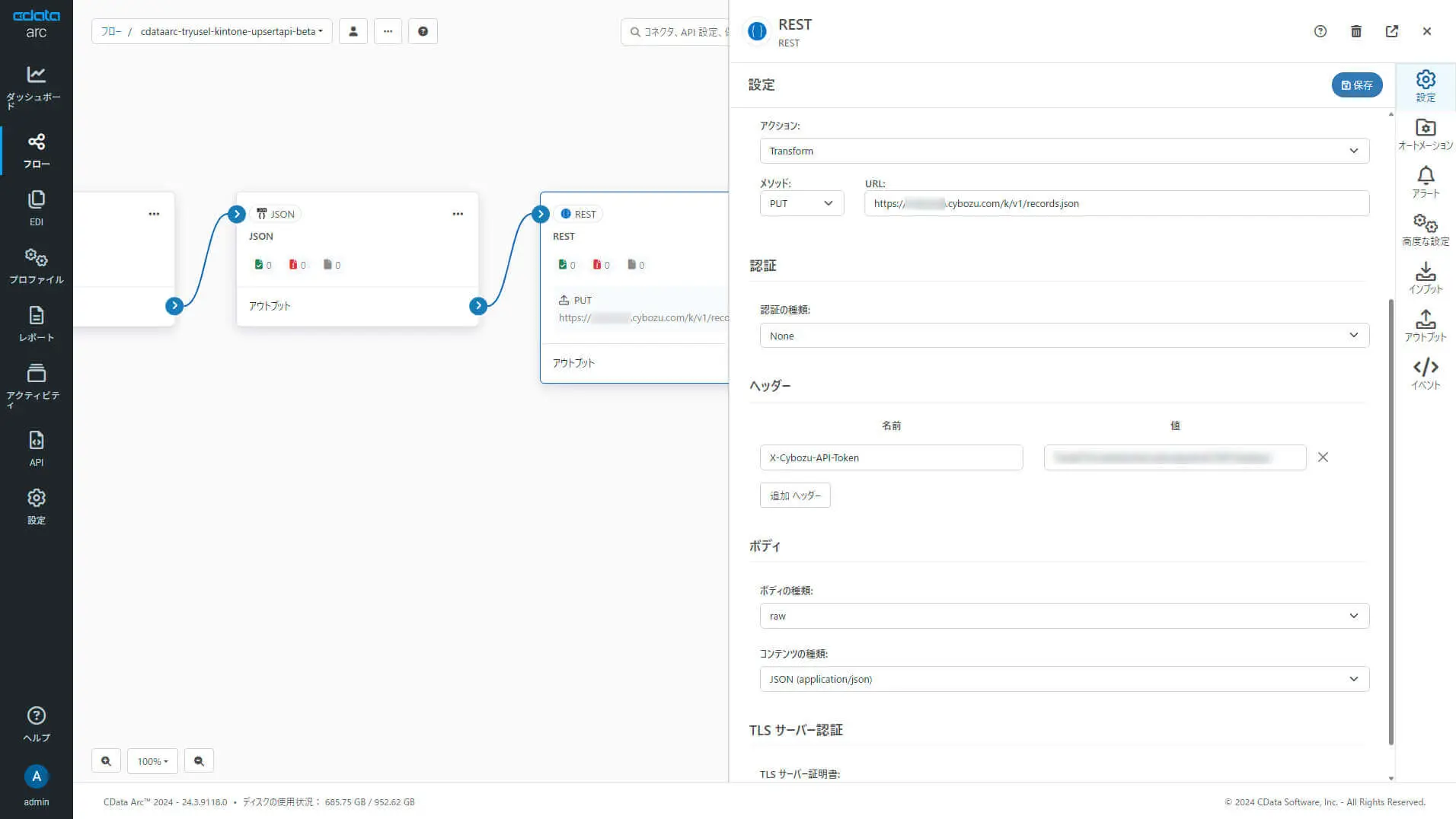Screen dimensions: 1456x819
Task: Zoom in on the flow canvas
Action: [x=106, y=761]
